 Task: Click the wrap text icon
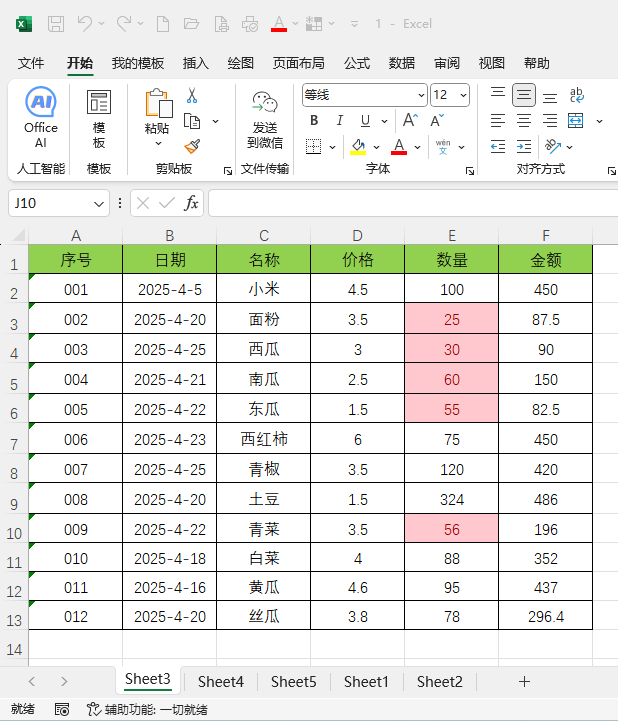[x=576, y=95]
